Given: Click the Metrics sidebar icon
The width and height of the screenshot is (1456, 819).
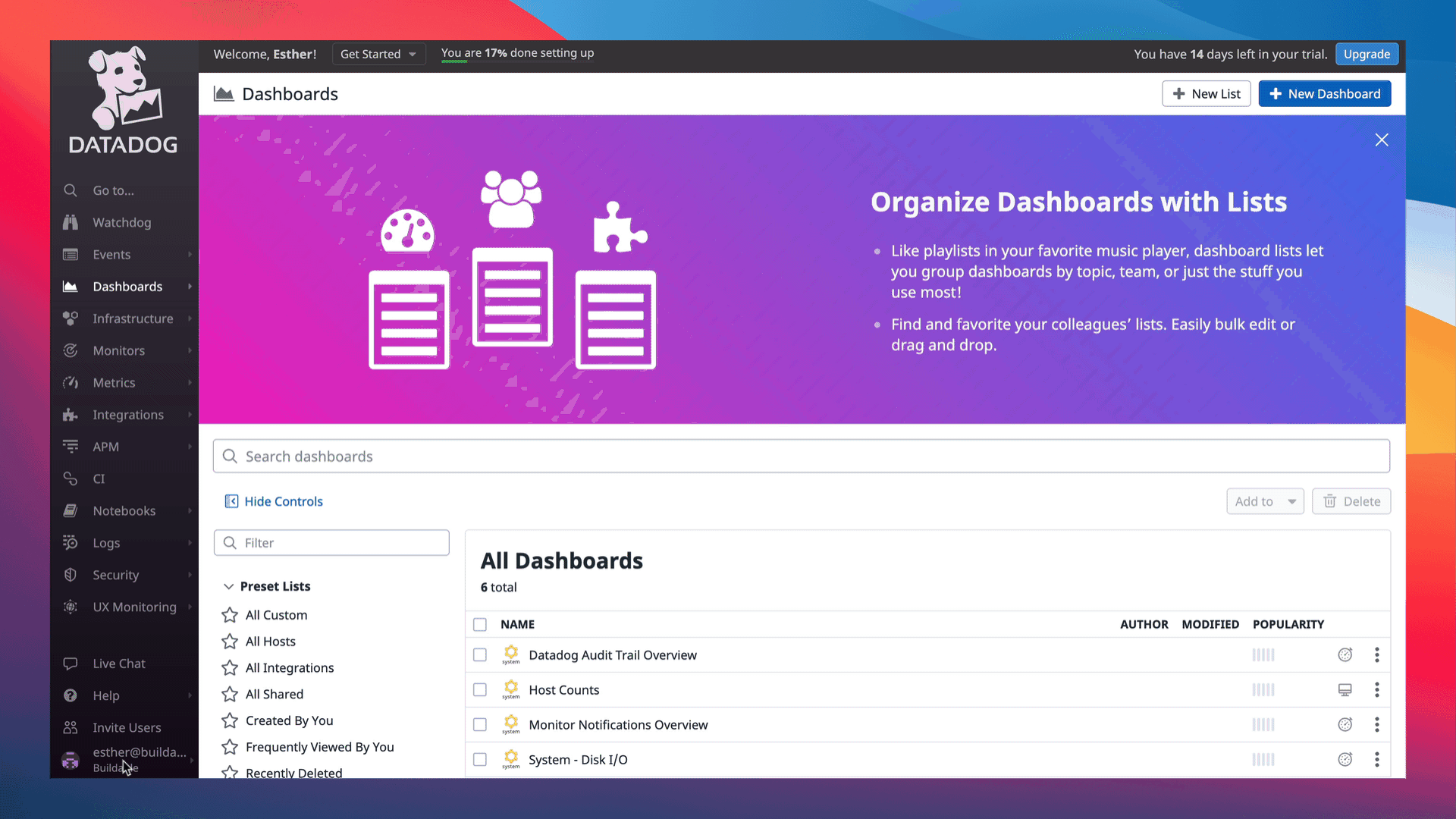Looking at the screenshot, I should [71, 383].
